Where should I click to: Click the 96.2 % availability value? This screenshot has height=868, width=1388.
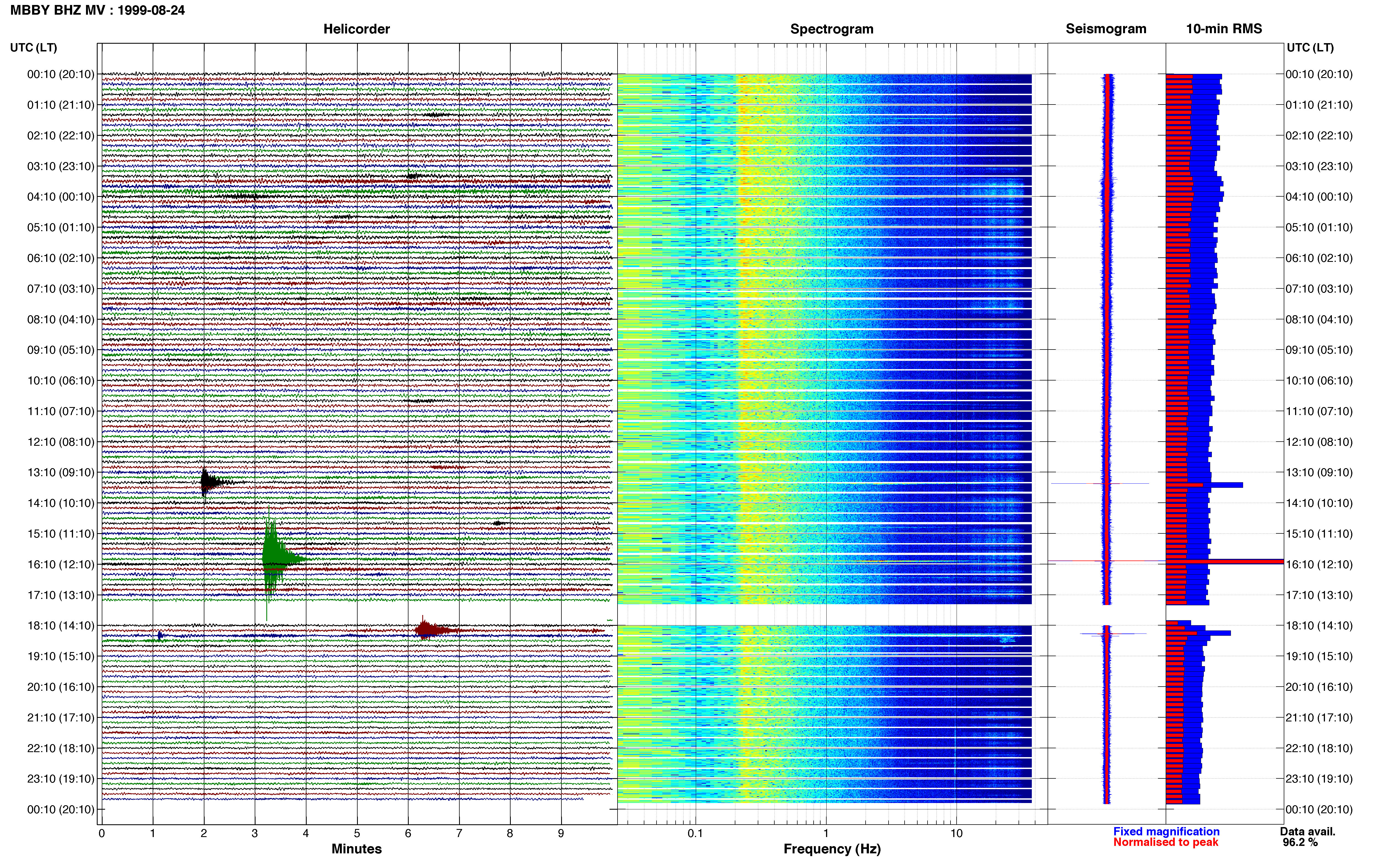1300,842
